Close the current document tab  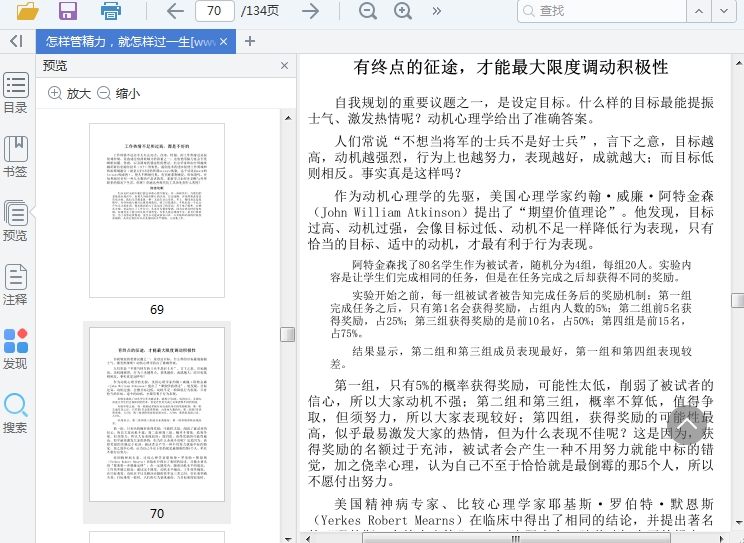pyautogui.click(x=224, y=42)
